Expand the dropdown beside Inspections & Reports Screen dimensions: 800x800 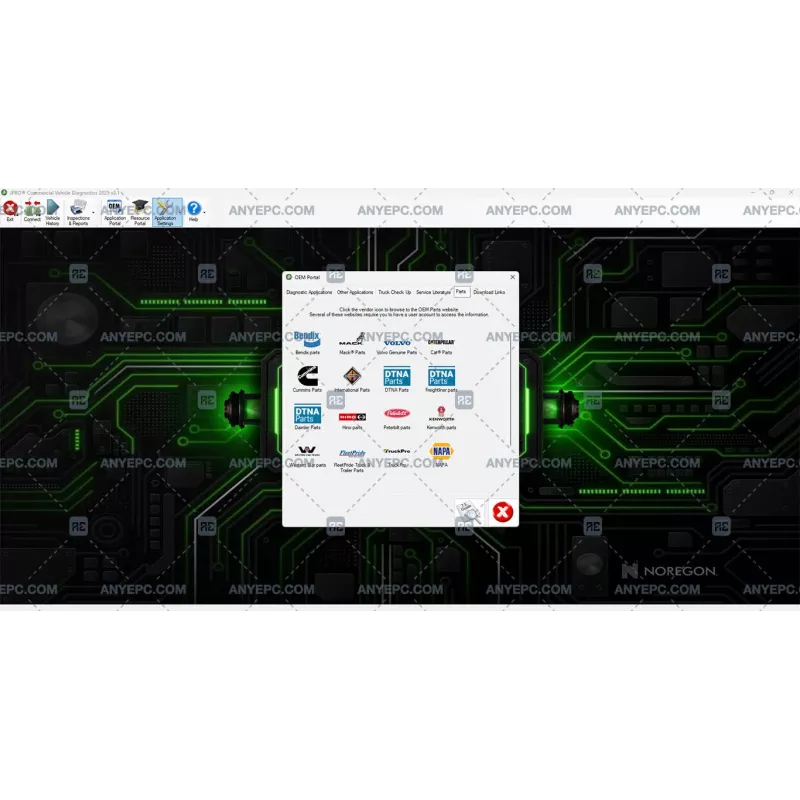93,212
